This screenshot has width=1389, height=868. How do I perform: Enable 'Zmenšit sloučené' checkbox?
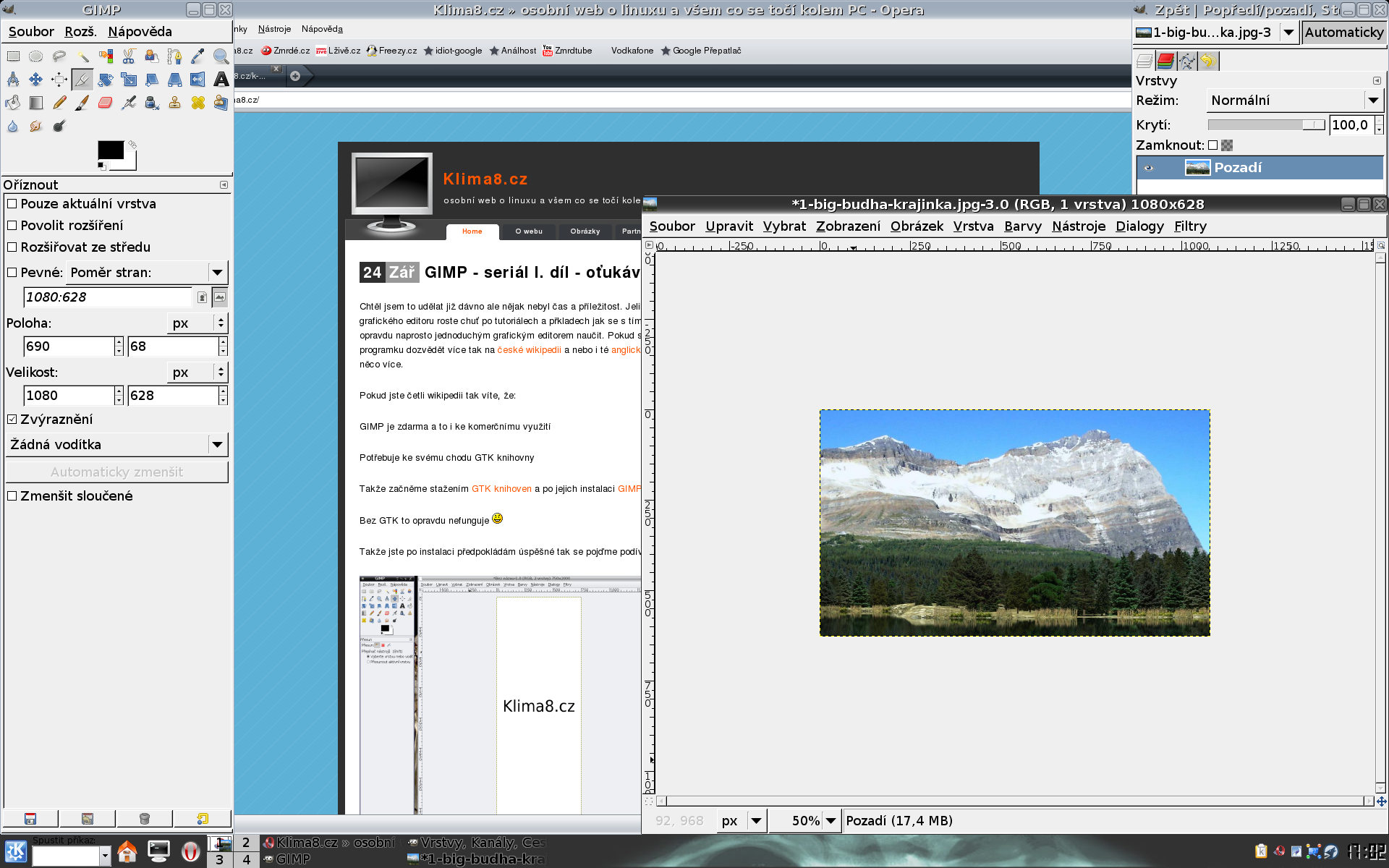12,496
